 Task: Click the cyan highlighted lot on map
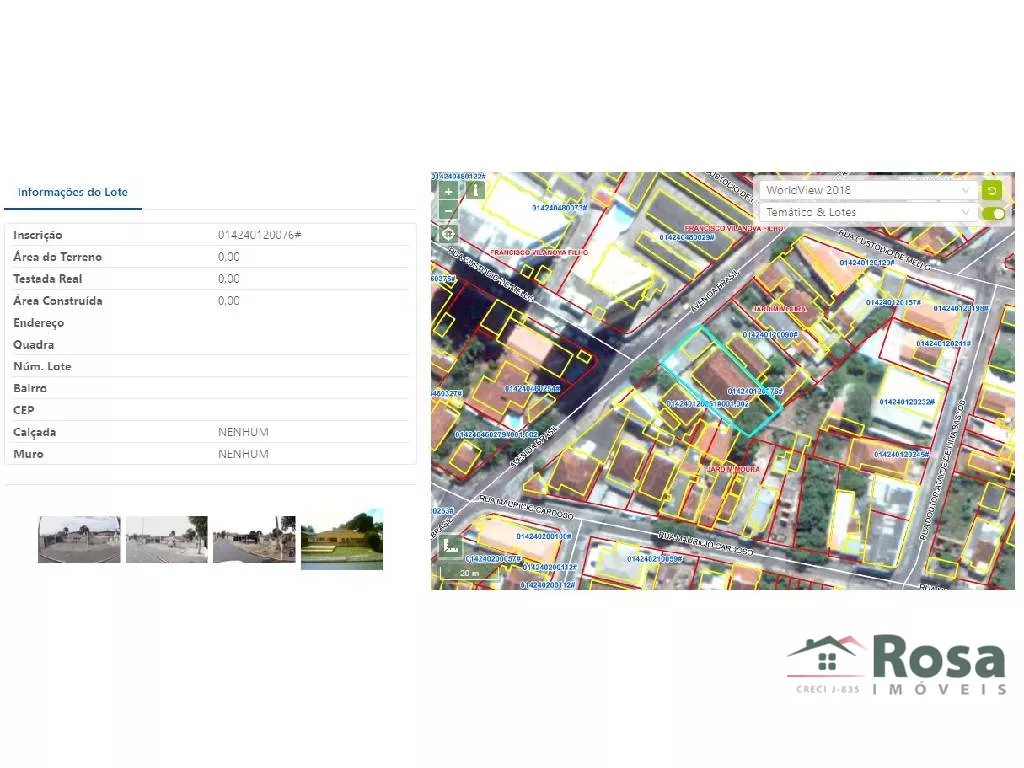tap(722, 380)
